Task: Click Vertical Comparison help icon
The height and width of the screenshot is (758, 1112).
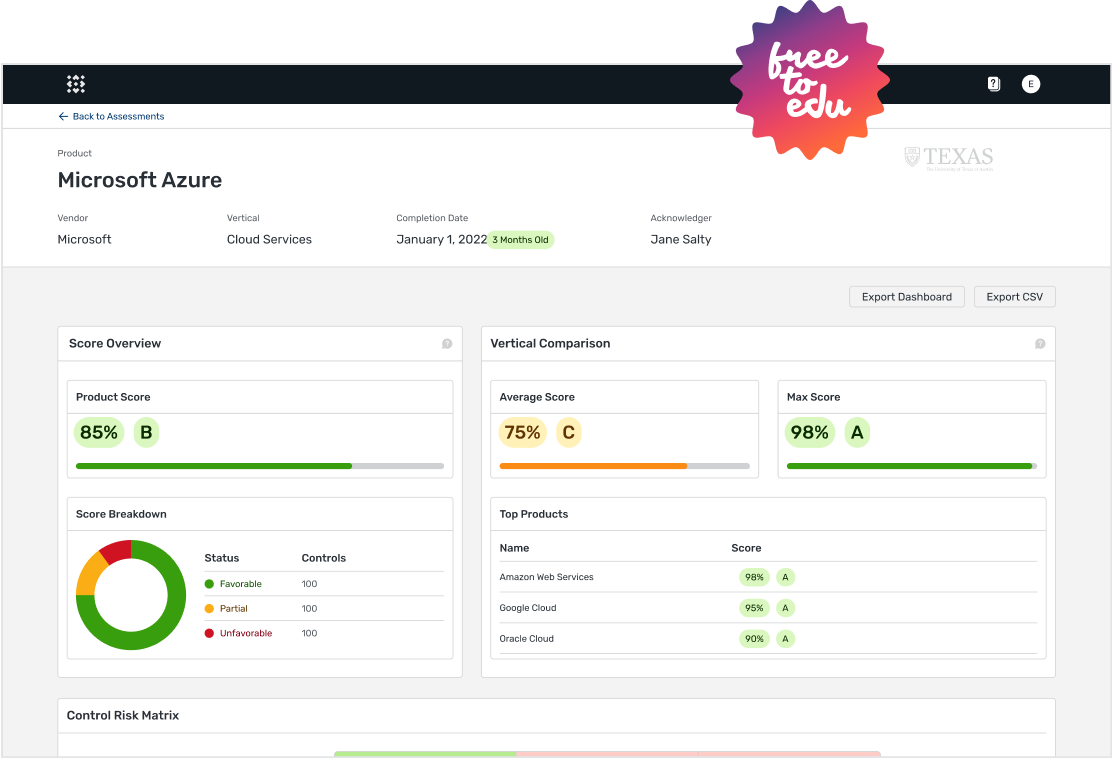Action: pos(1040,344)
